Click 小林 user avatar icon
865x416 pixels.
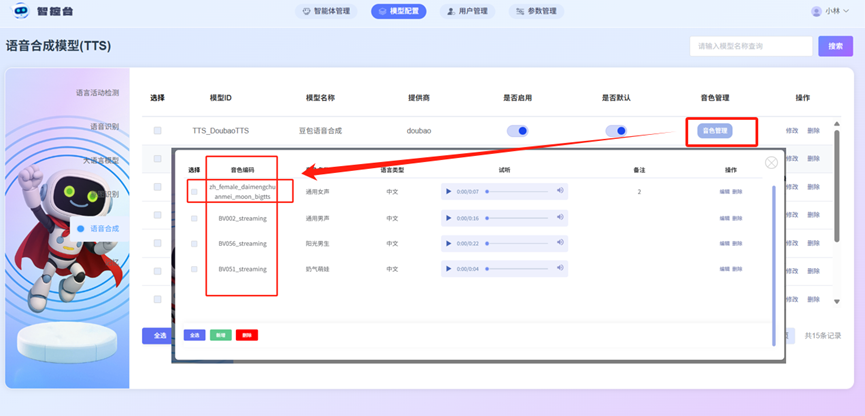[x=816, y=12]
